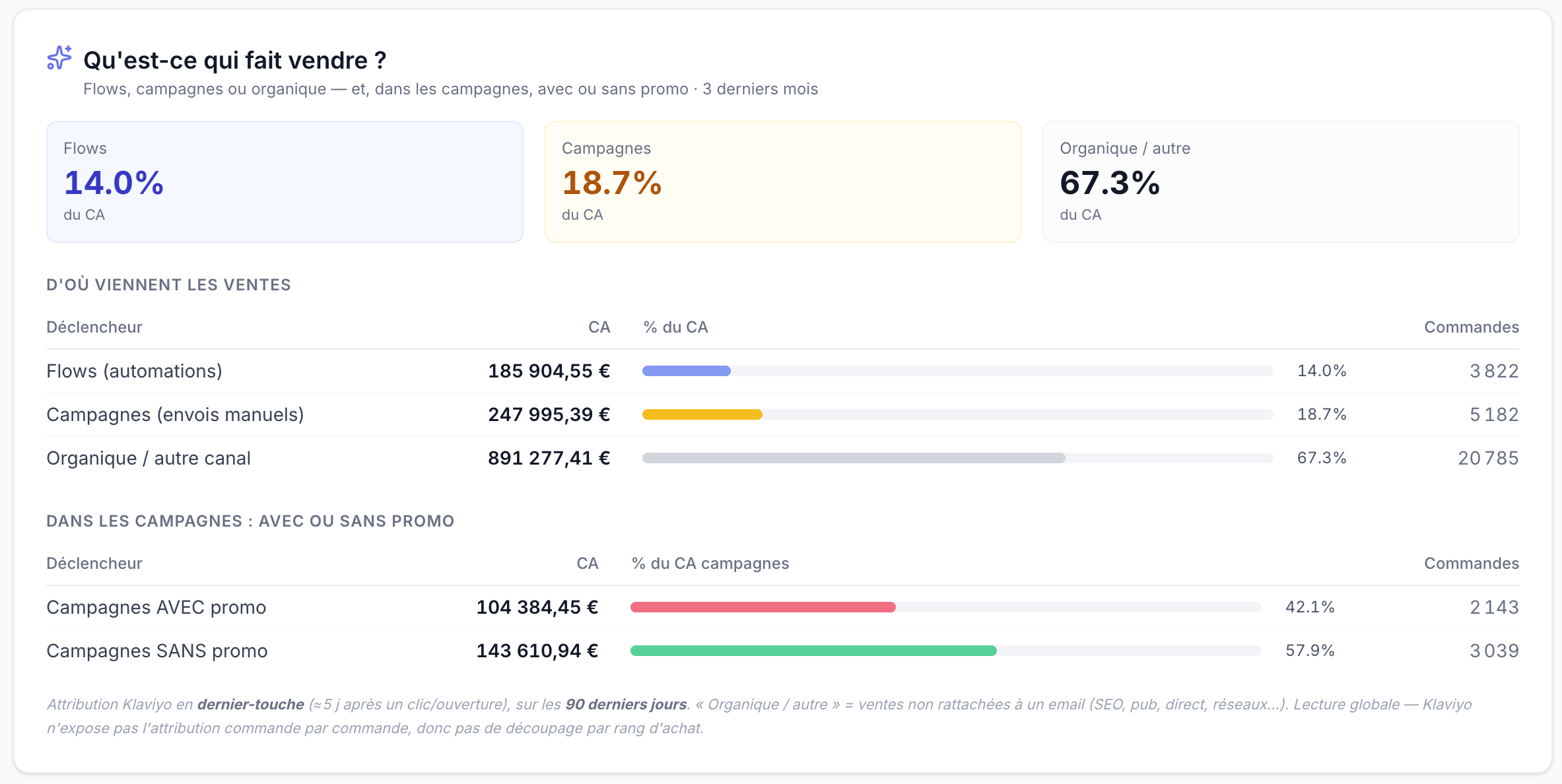
Task: Click the amount 185 904,55 €
Action: point(549,371)
